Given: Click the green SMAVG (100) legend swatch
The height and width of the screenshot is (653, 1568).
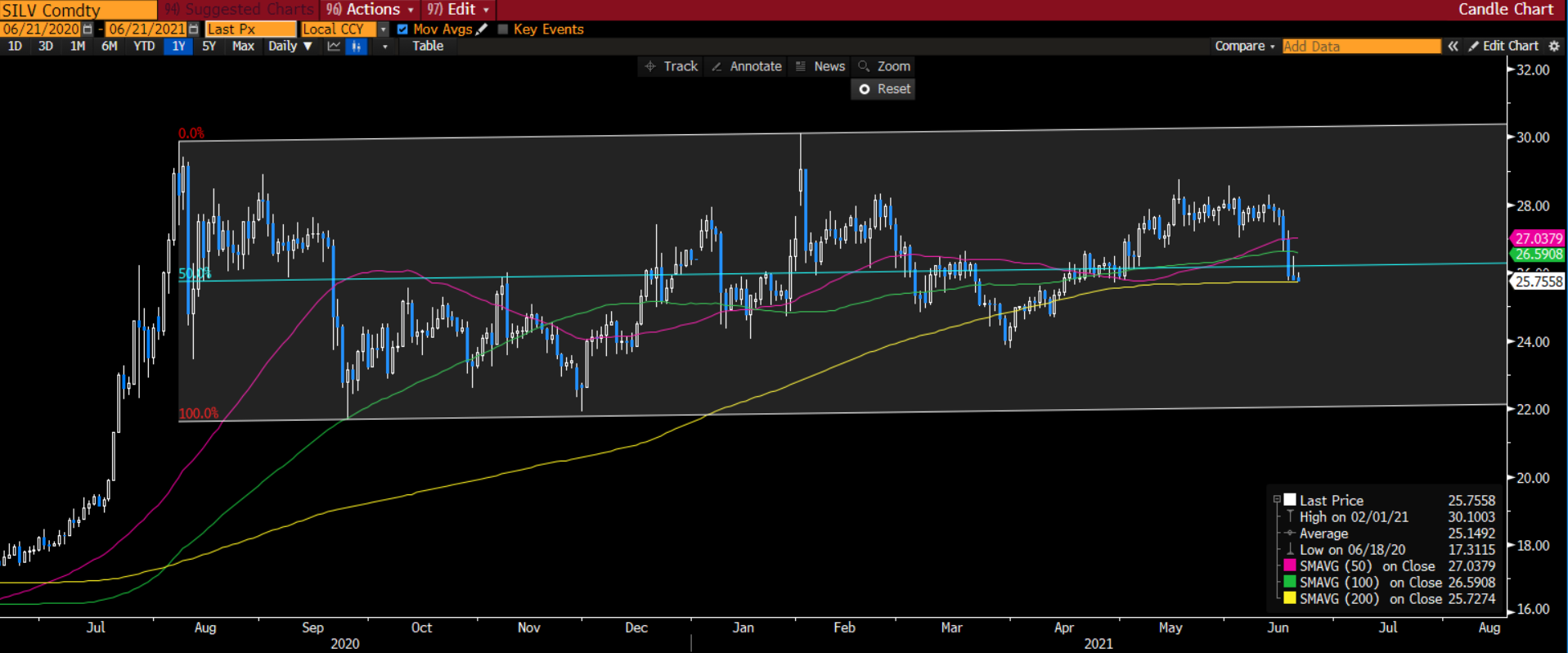Looking at the screenshot, I should tap(1290, 582).
